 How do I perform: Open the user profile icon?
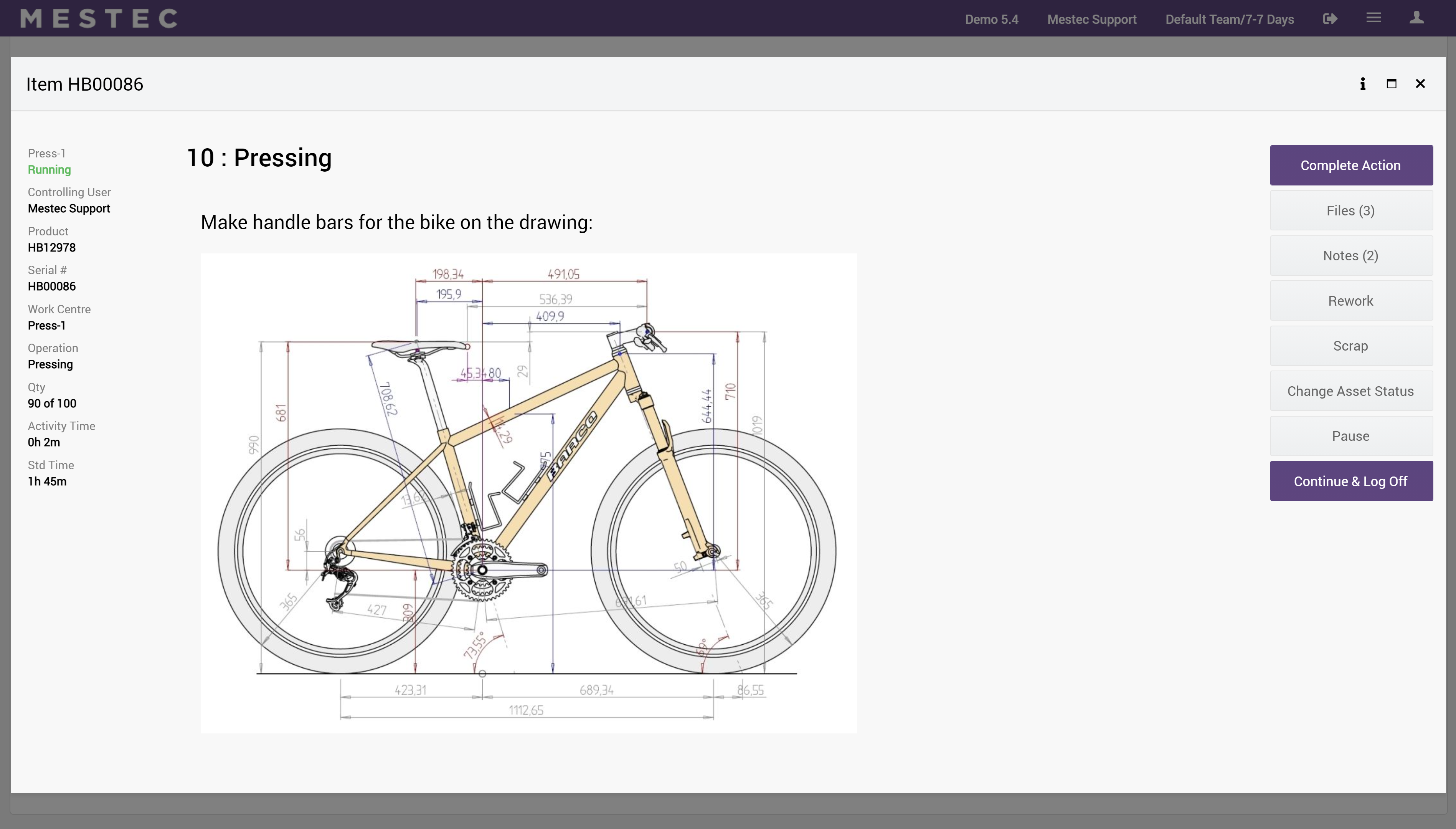(1416, 18)
